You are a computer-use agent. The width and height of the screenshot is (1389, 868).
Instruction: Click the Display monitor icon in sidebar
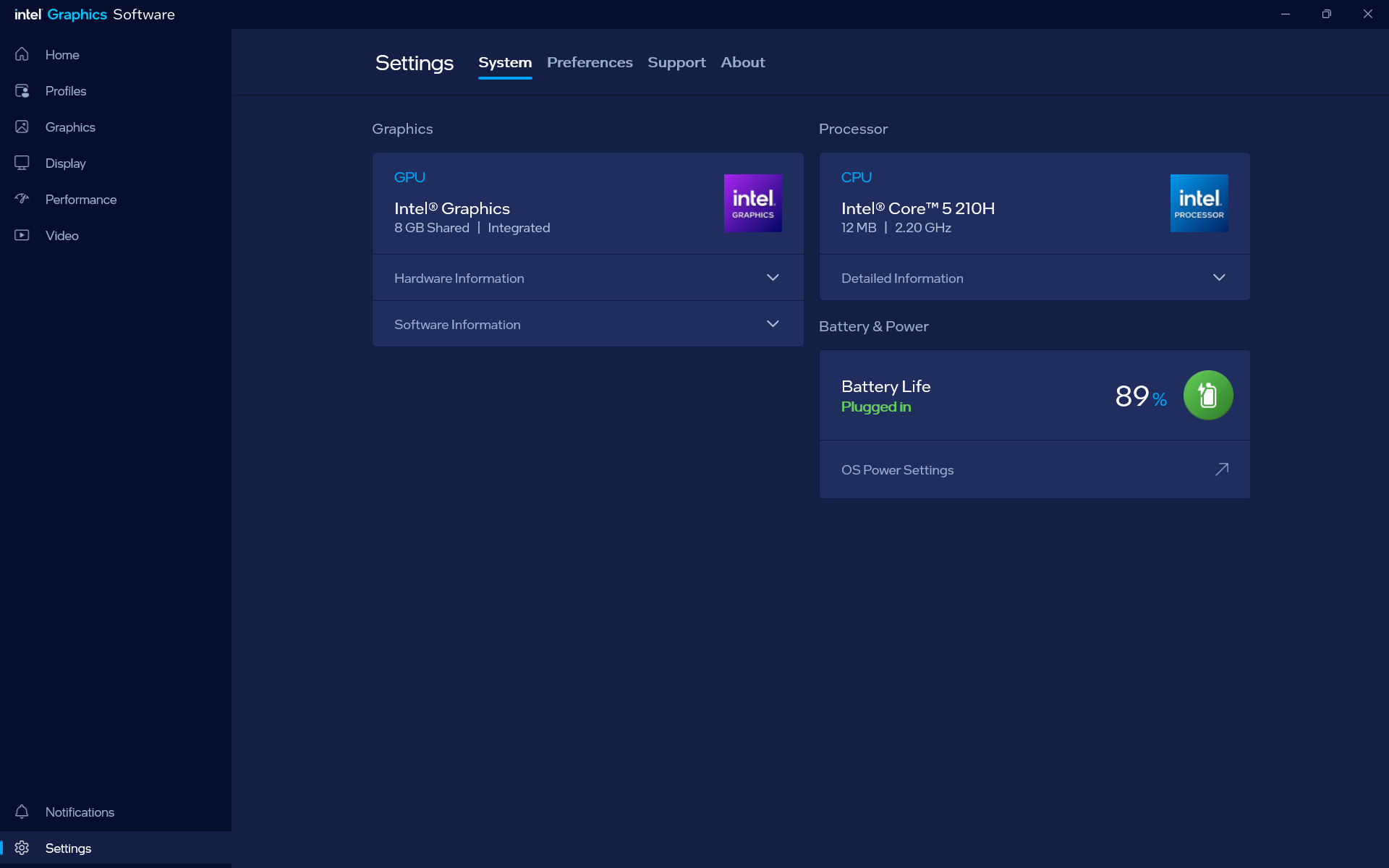pos(22,163)
